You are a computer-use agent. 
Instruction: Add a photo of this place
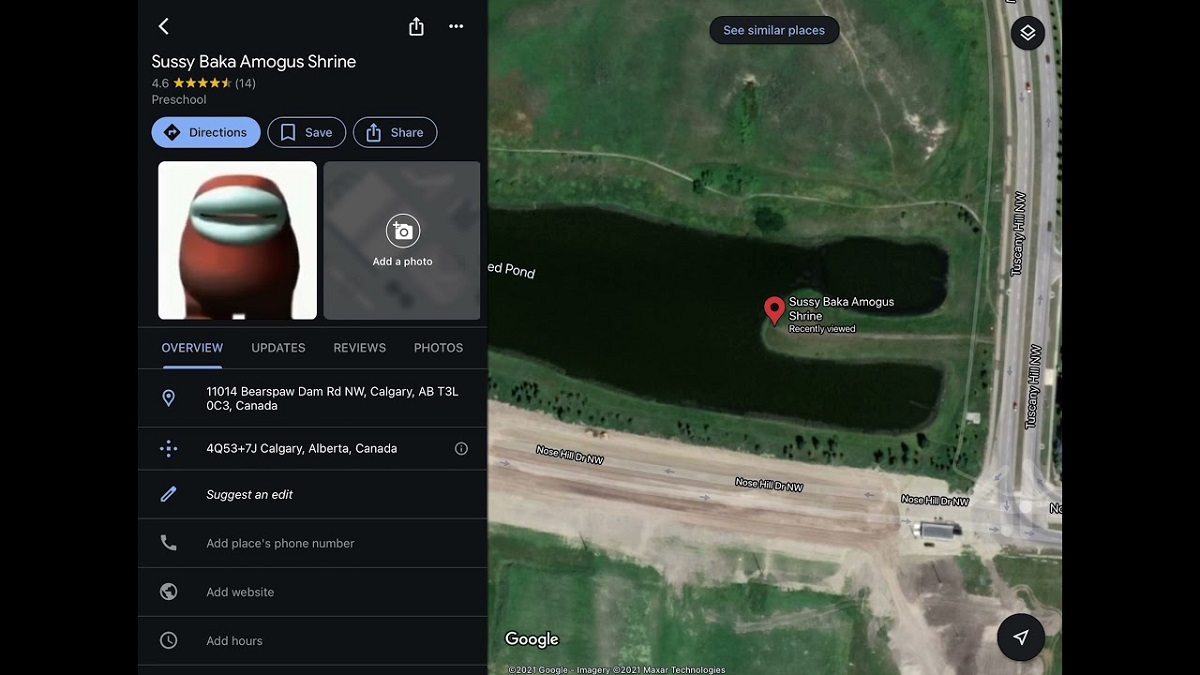[402, 241]
